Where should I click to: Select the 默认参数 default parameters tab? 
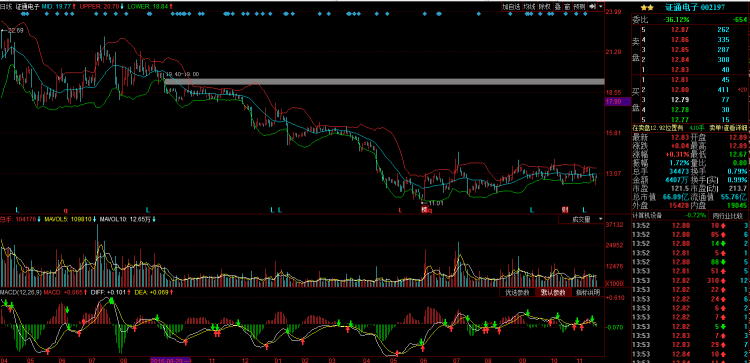point(553,292)
